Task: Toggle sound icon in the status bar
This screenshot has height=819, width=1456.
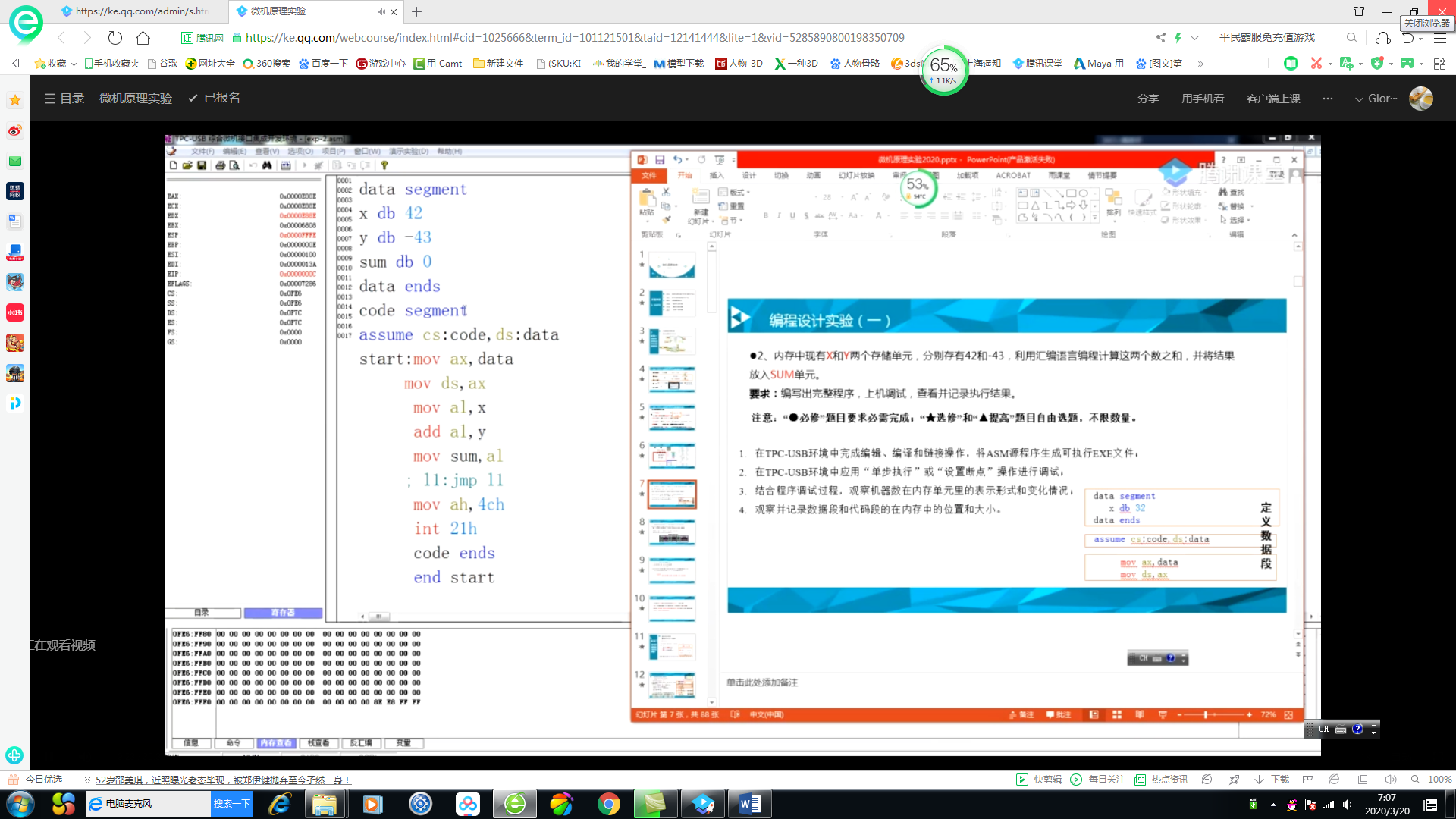Action: tap(1390, 780)
